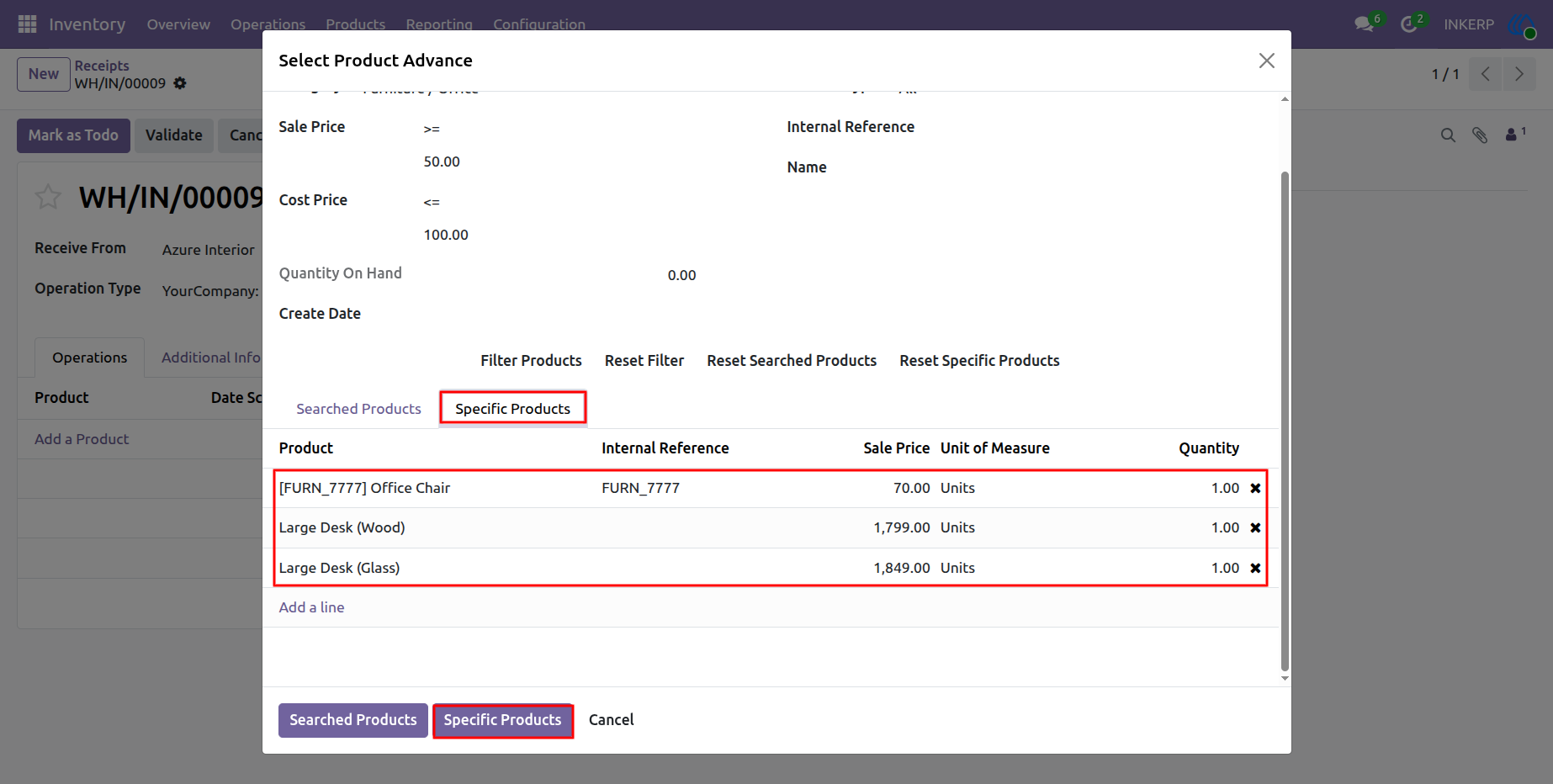Click the Receipts breadcrumb link
The width and height of the screenshot is (1553, 784).
102,66
